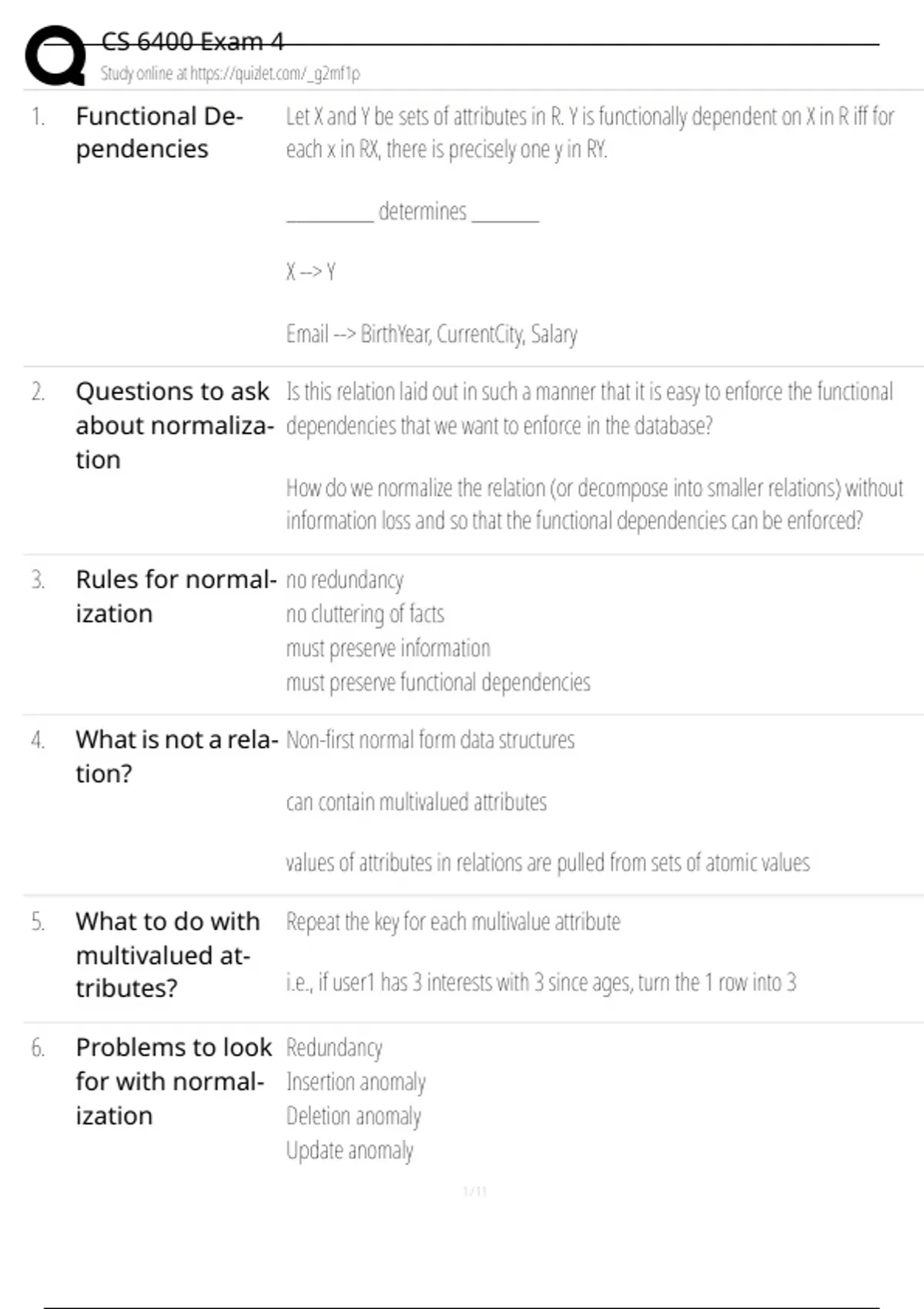Click the 'Insertion anomaly' line

(x=356, y=1082)
